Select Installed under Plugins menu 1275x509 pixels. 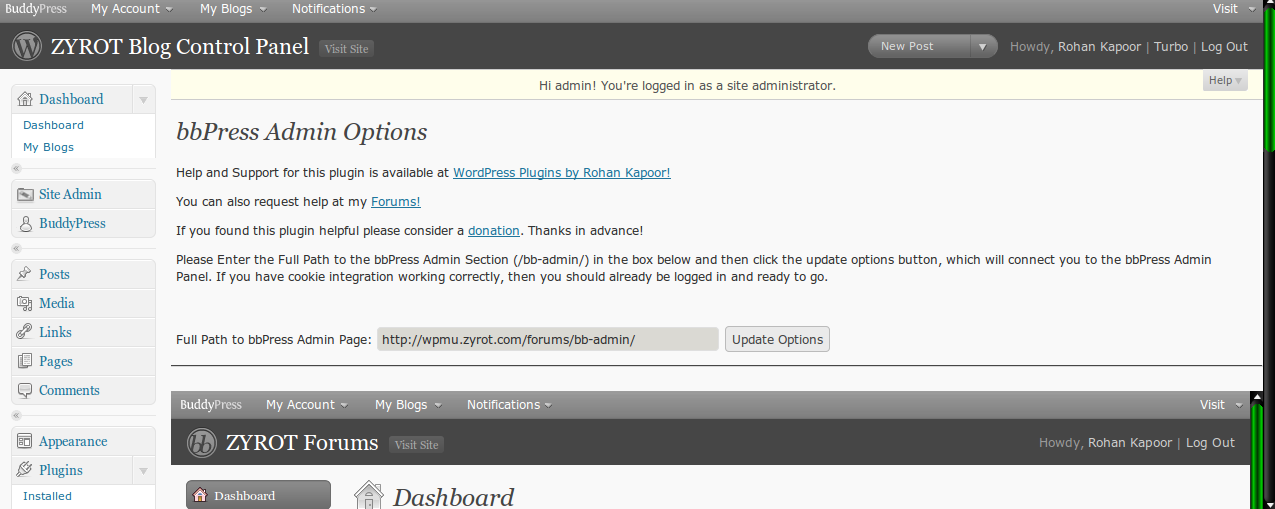pos(47,496)
